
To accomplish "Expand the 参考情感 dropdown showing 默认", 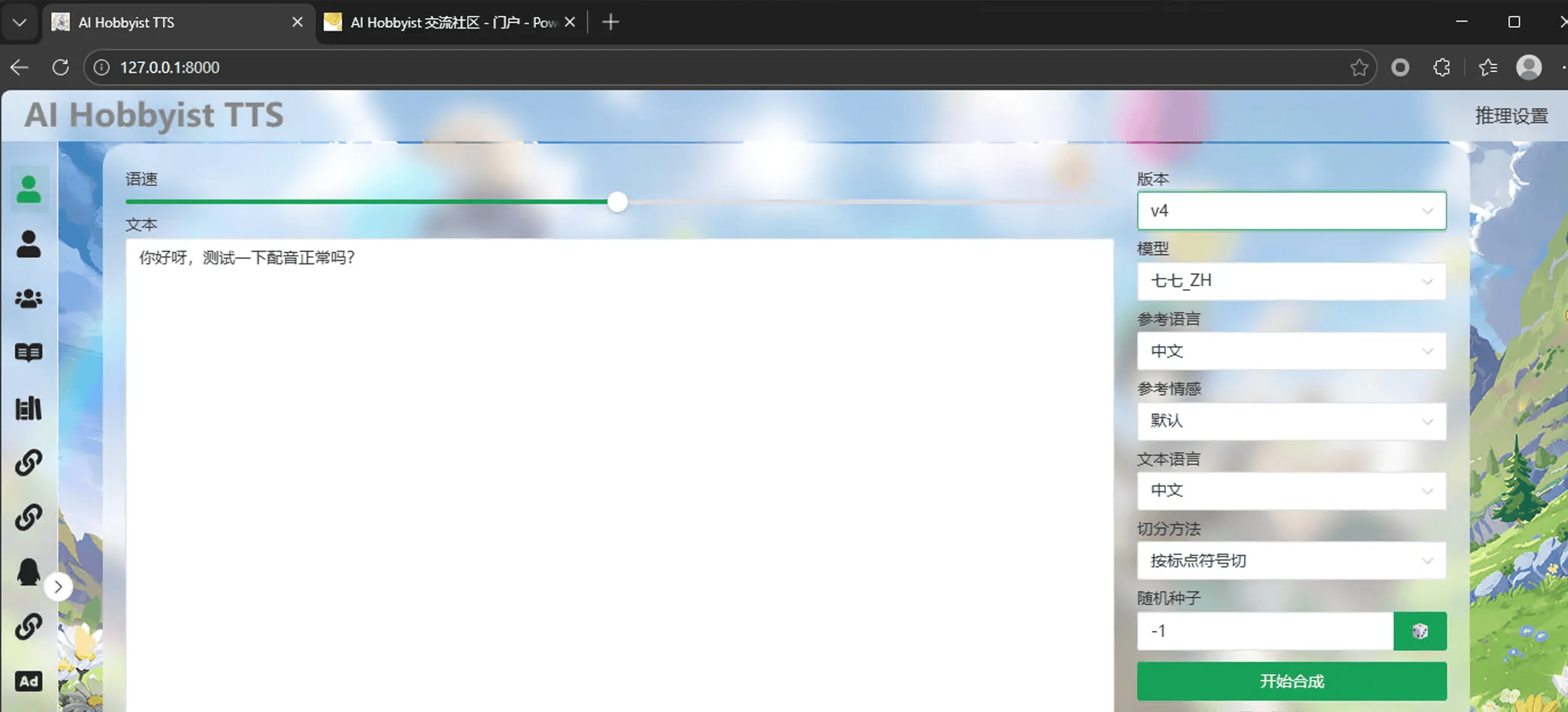I will click(1291, 421).
